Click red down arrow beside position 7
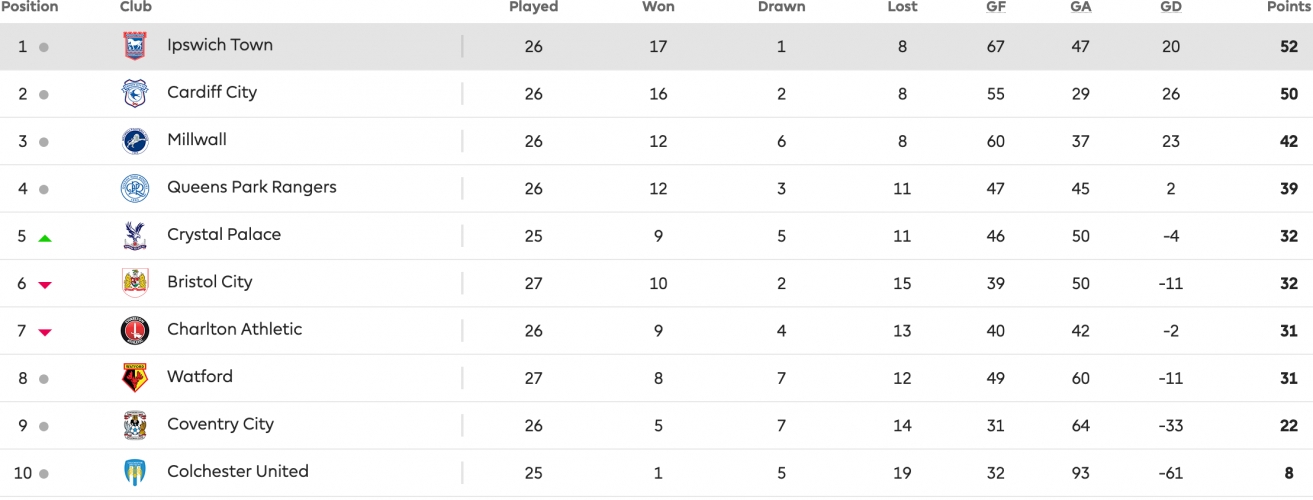Viewport: 1313px width, 500px height. (x=44, y=332)
